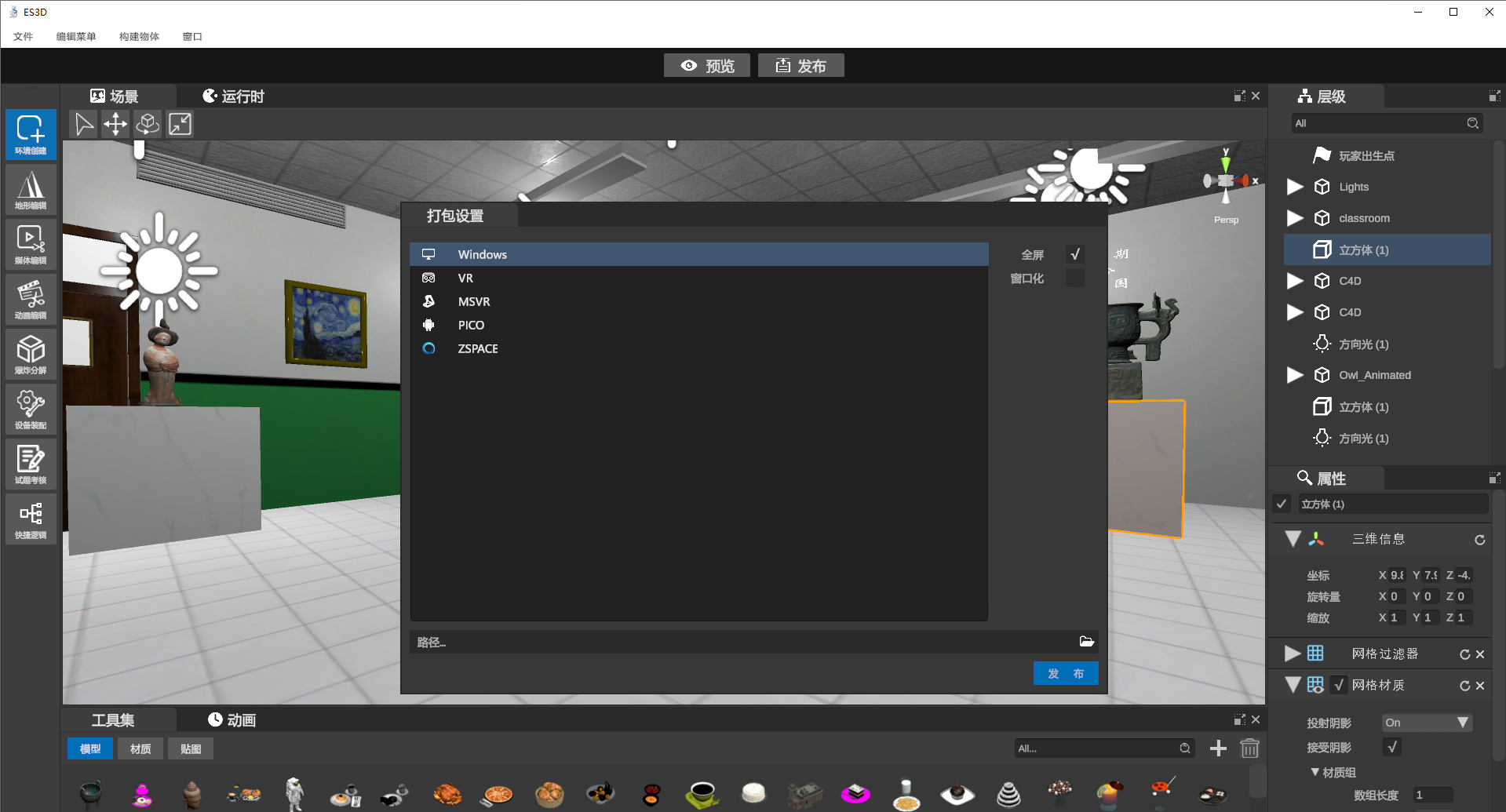Select the move tool
This screenshot has height=812, width=1506.
click(115, 124)
